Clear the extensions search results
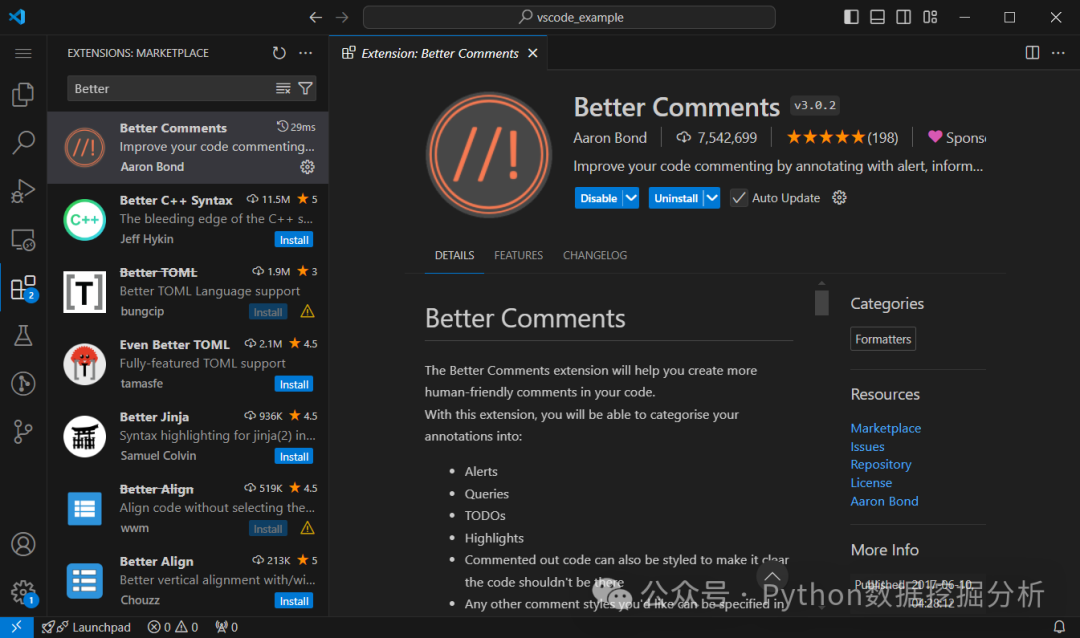Screen dimensions: 1080x638 coord(283,88)
